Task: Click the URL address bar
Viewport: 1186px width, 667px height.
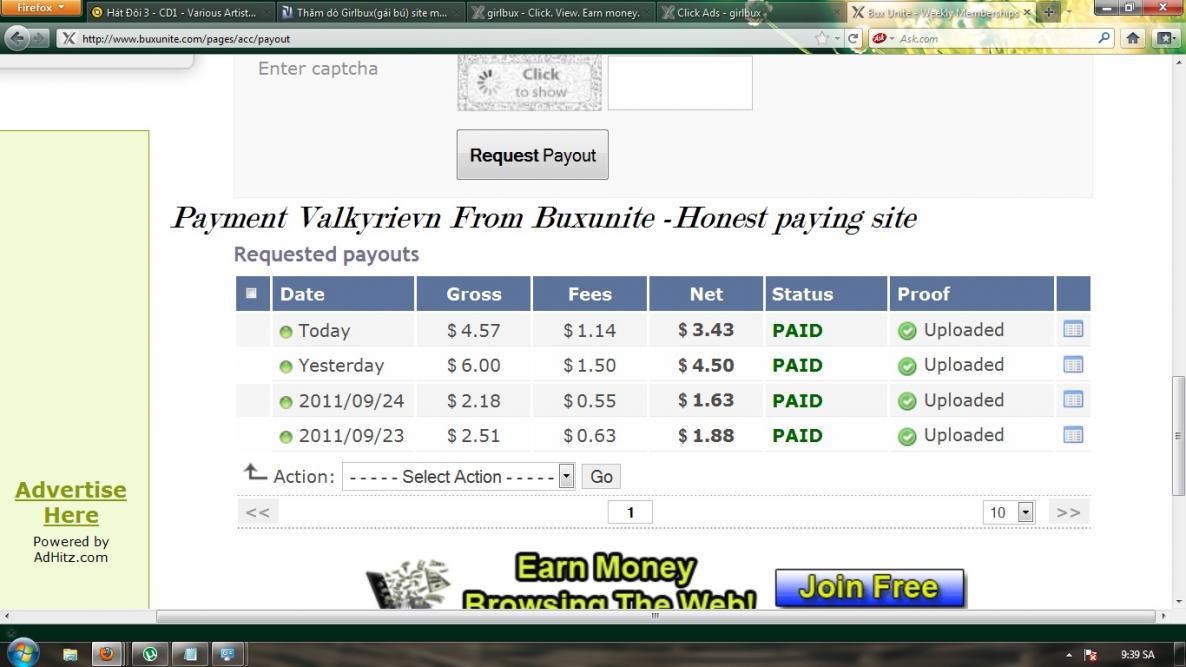Action: [x=446, y=38]
